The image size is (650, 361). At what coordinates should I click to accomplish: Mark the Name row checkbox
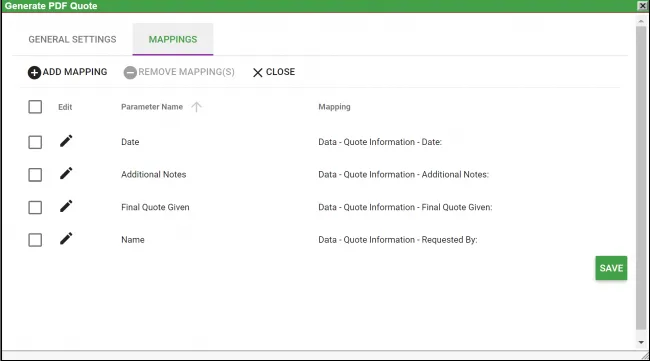35,240
